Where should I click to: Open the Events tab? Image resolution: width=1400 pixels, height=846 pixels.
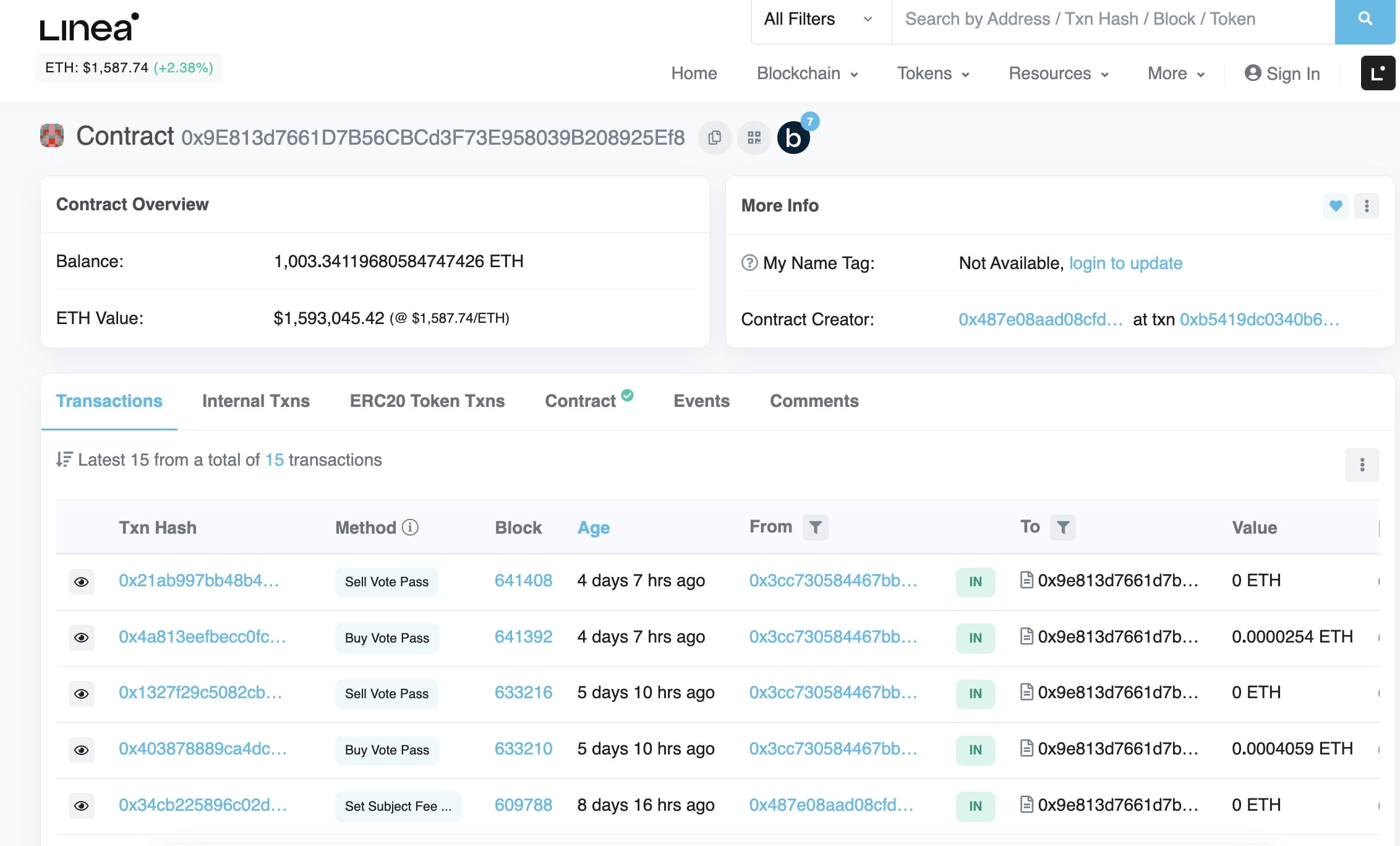tap(701, 401)
